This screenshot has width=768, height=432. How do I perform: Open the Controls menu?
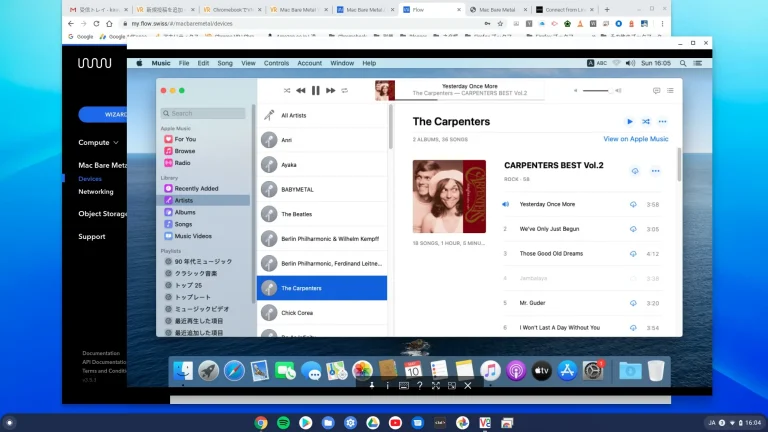pos(276,63)
